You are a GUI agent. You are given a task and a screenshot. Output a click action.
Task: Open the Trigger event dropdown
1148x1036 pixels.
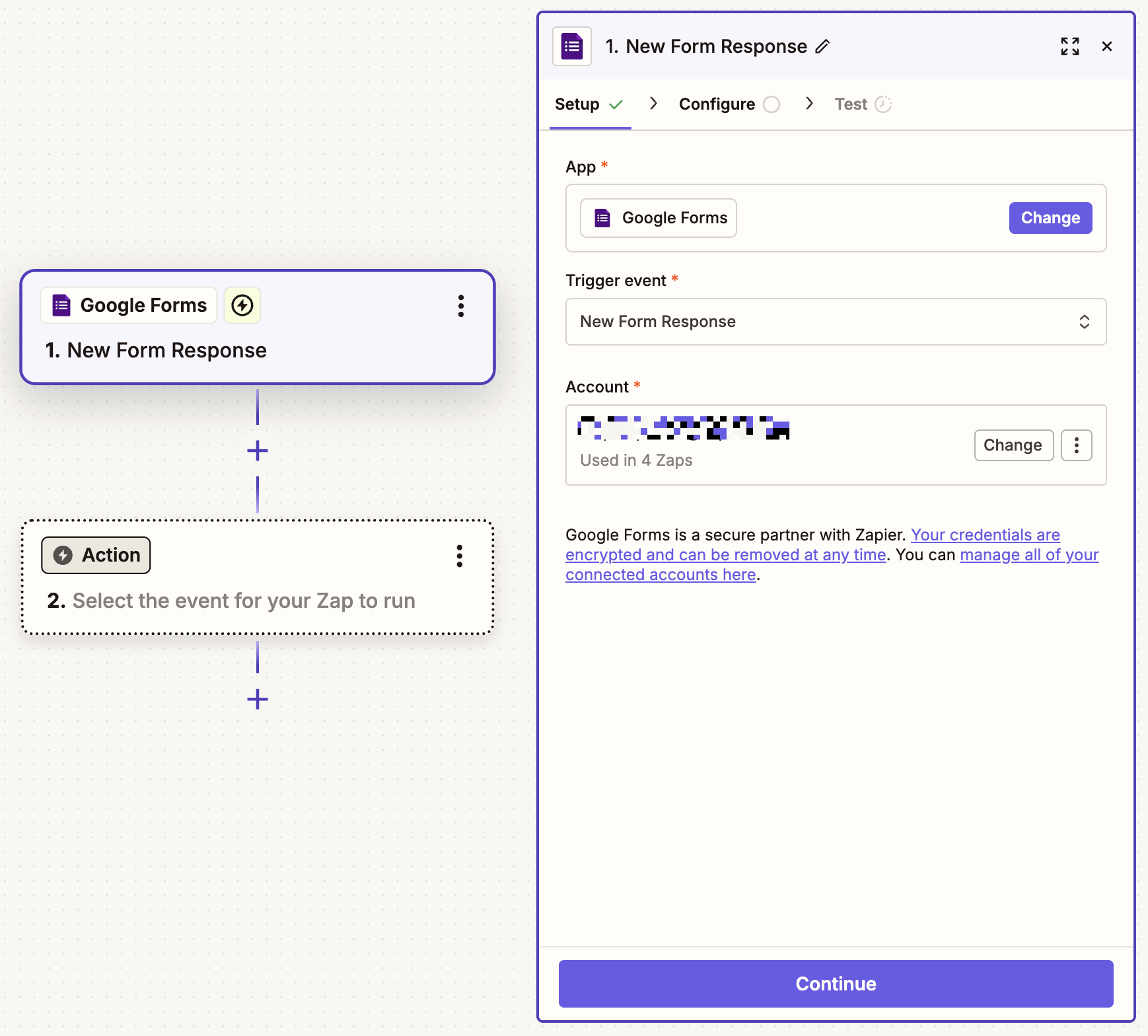tap(836, 322)
